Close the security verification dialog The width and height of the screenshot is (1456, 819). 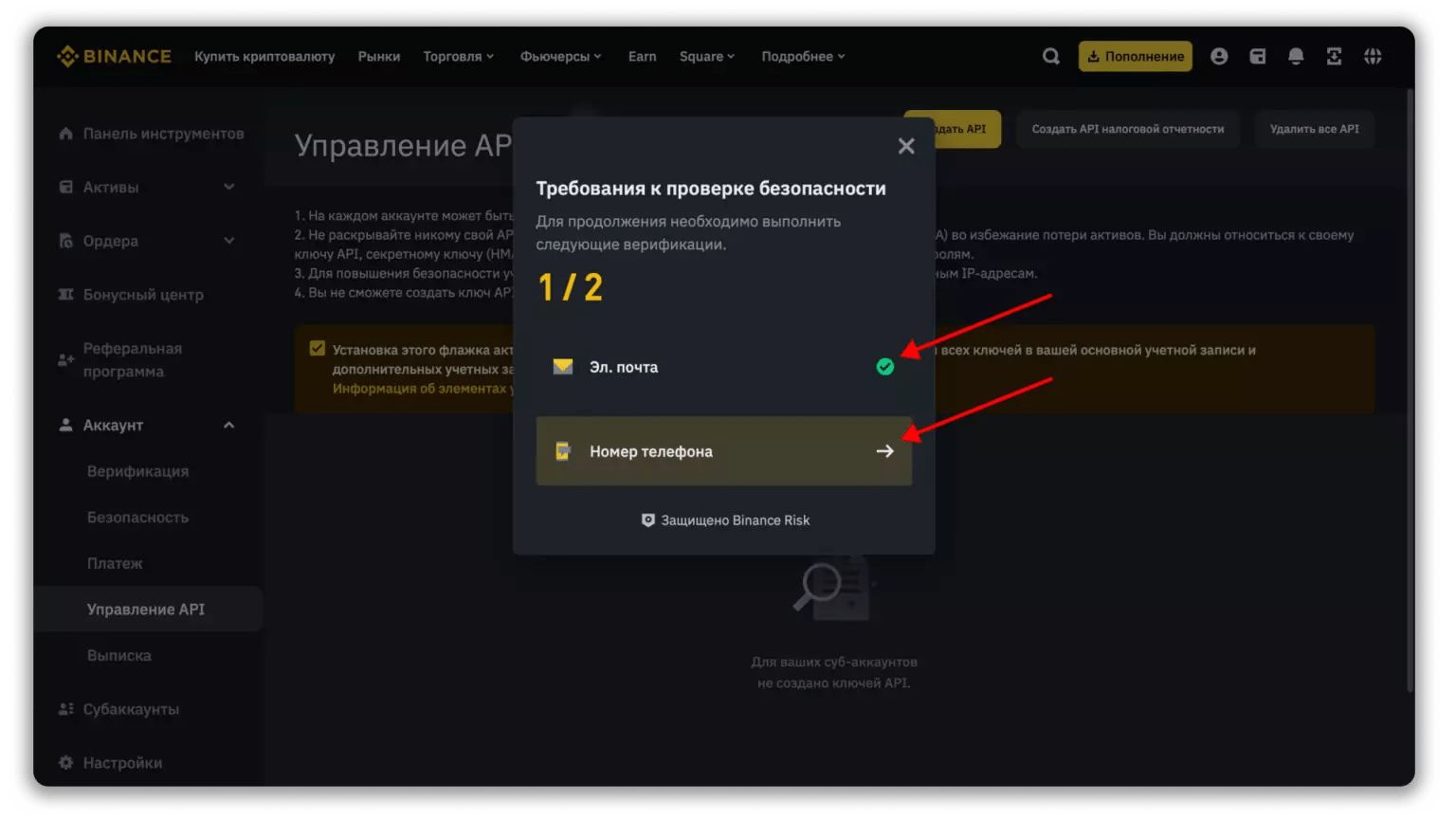click(x=906, y=146)
